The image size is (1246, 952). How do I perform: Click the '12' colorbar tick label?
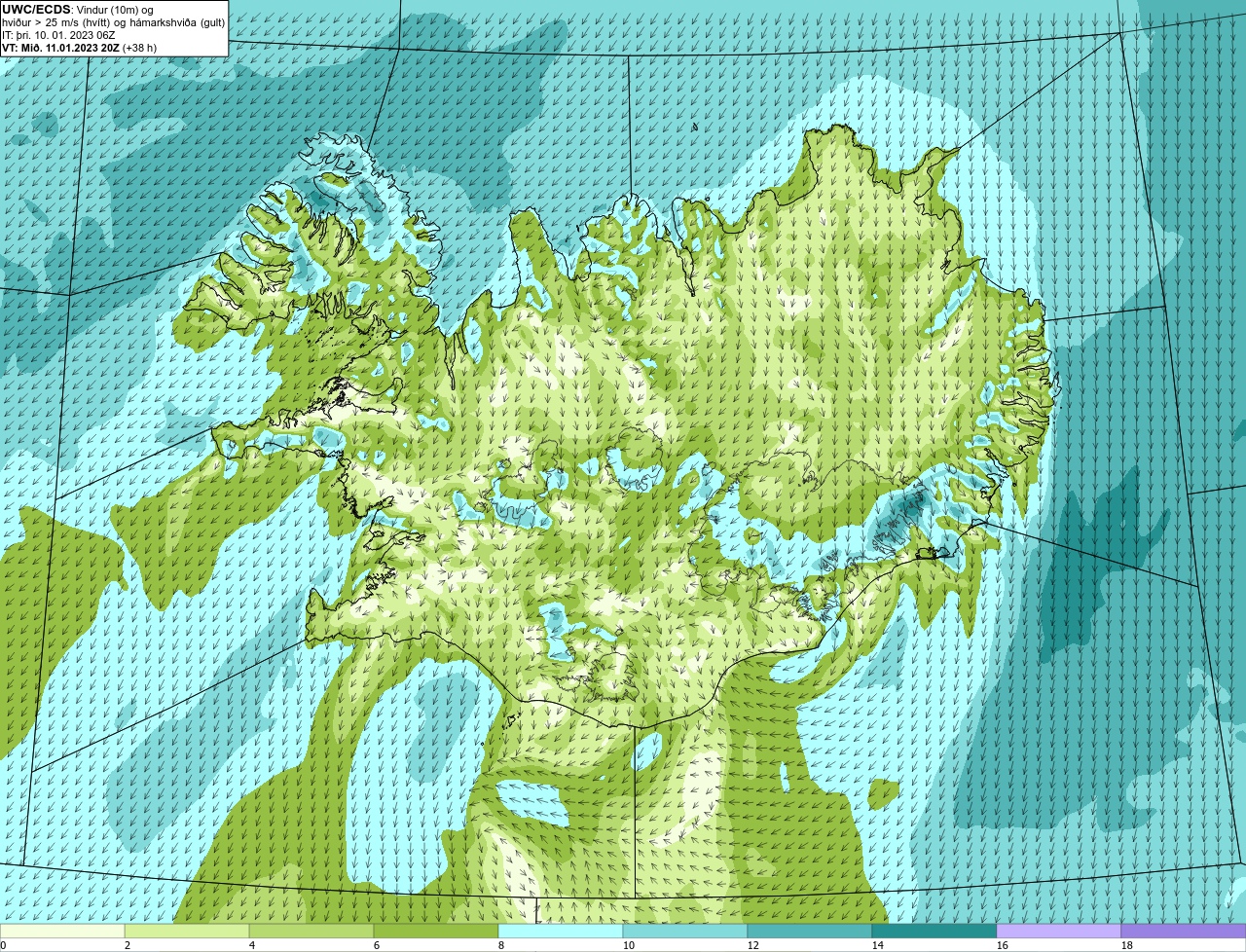point(753,945)
